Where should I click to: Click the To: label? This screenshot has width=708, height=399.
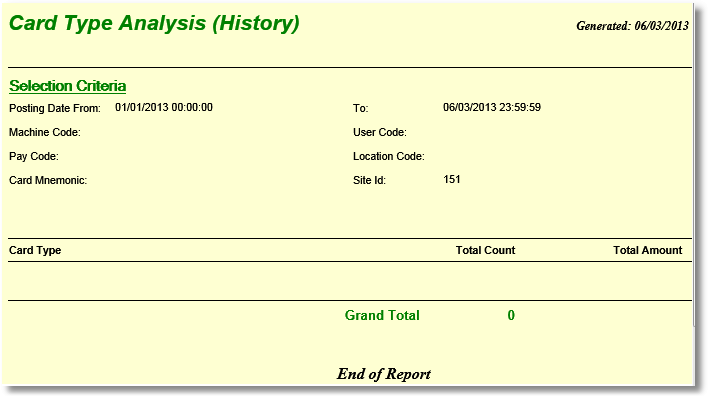point(360,108)
